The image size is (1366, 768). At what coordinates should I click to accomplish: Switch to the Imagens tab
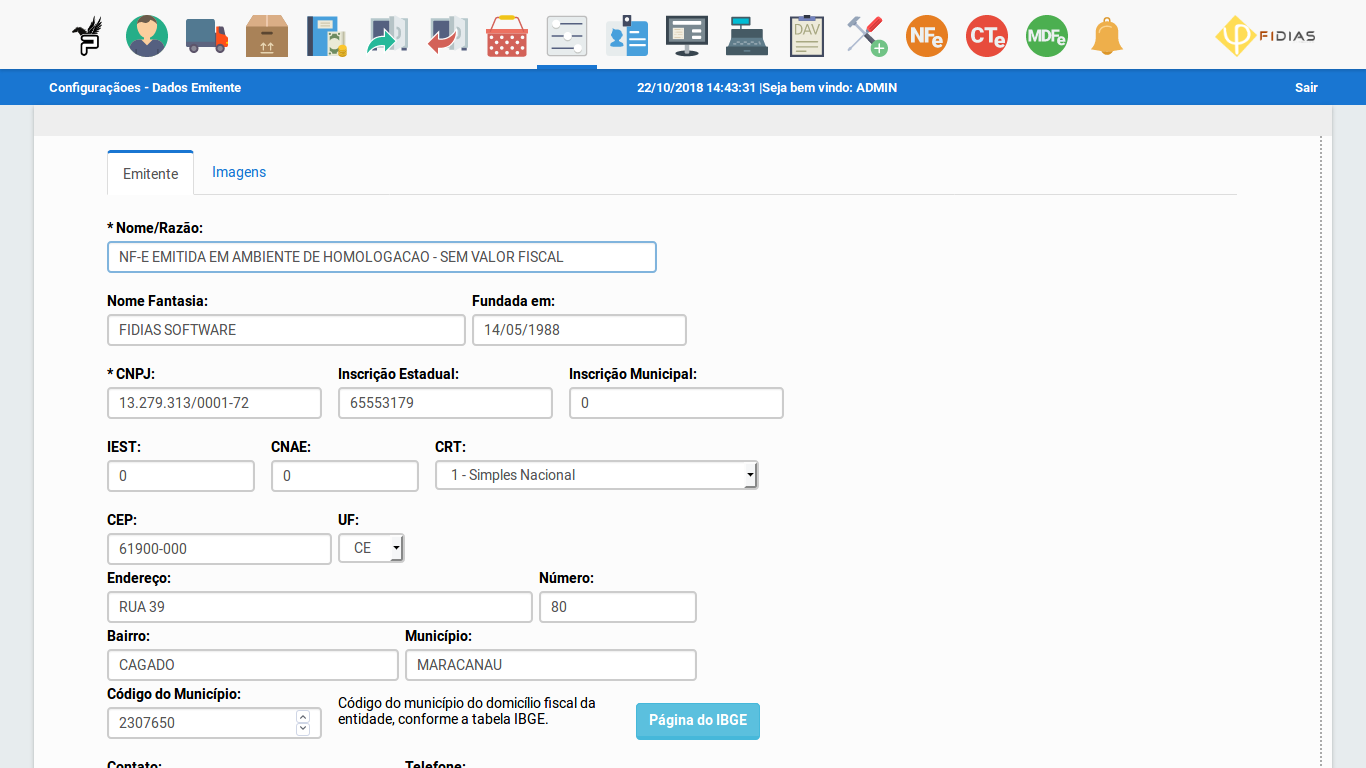[x=239, y=172]
